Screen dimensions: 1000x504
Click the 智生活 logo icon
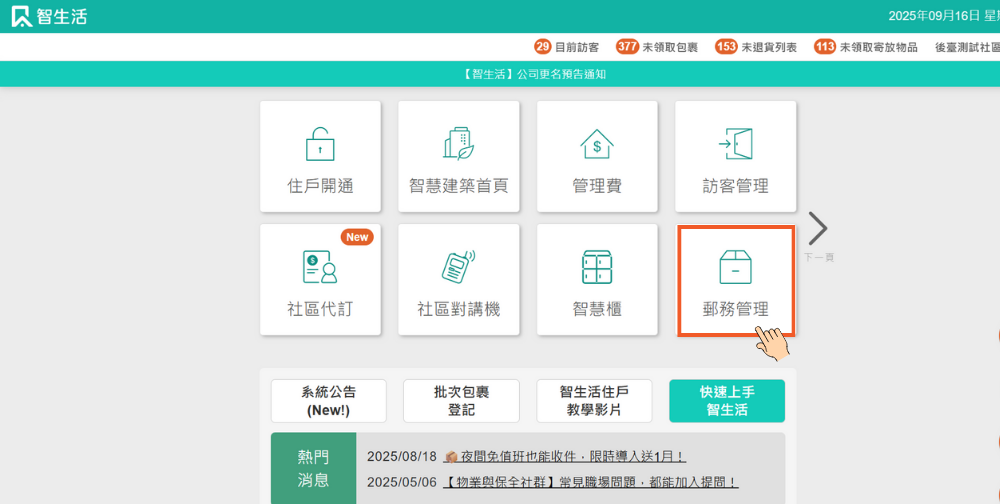(22, 16)
